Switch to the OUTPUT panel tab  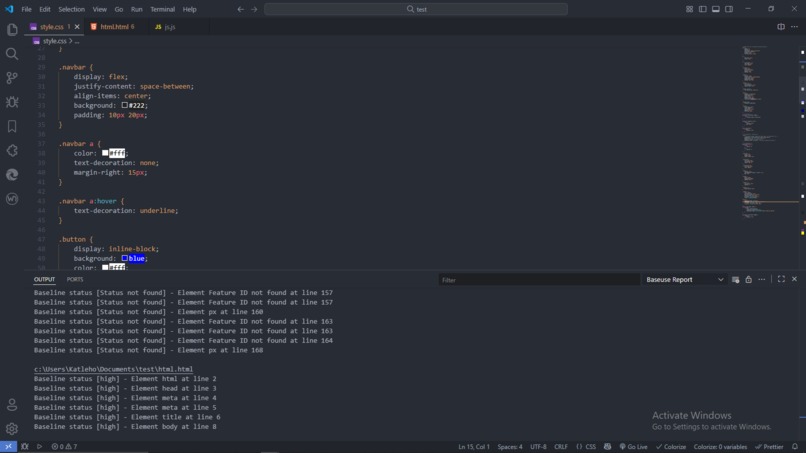[44, 280]
